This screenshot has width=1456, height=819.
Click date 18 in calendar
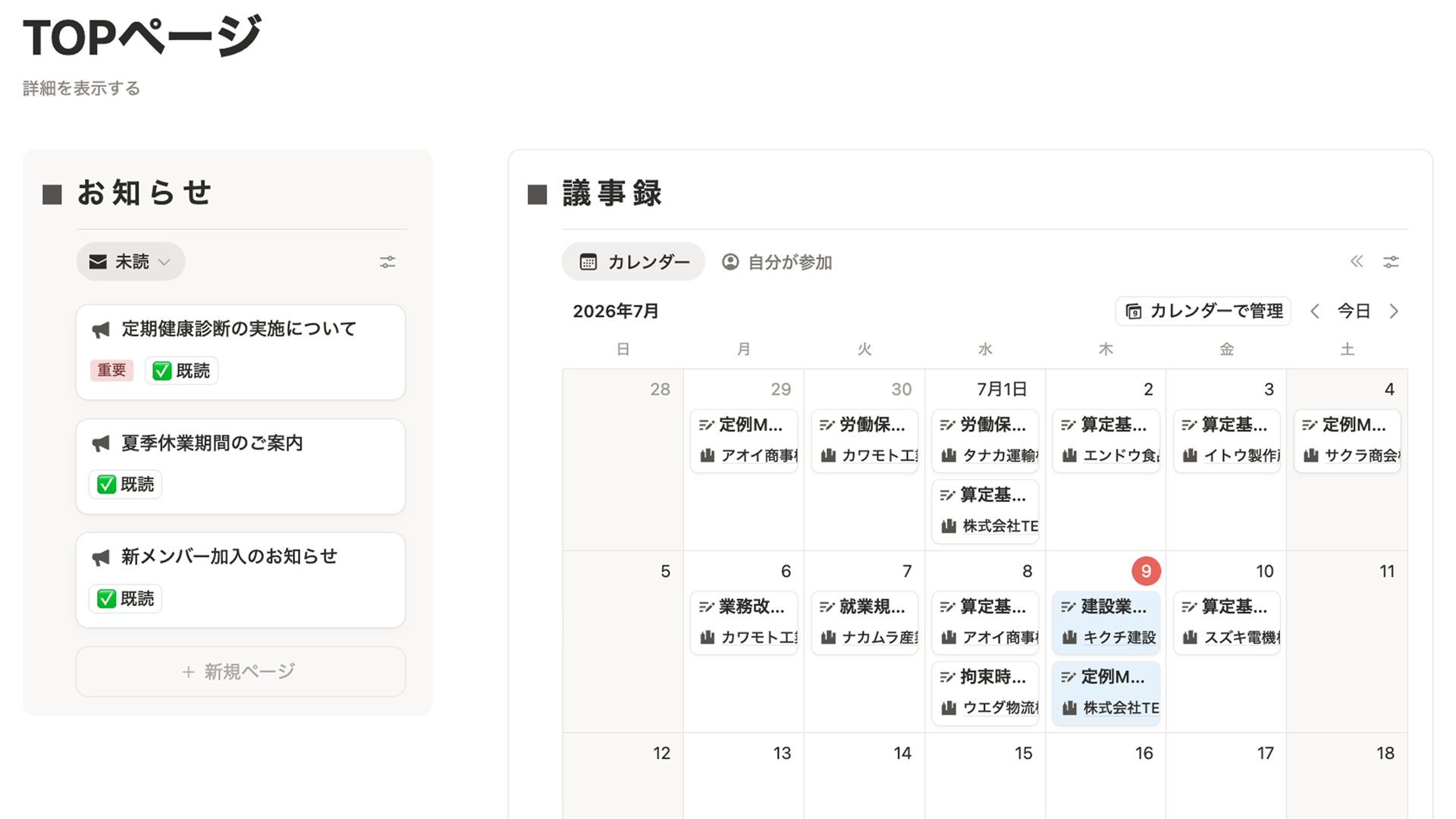pyautogui.click(x=1385, y=753)
